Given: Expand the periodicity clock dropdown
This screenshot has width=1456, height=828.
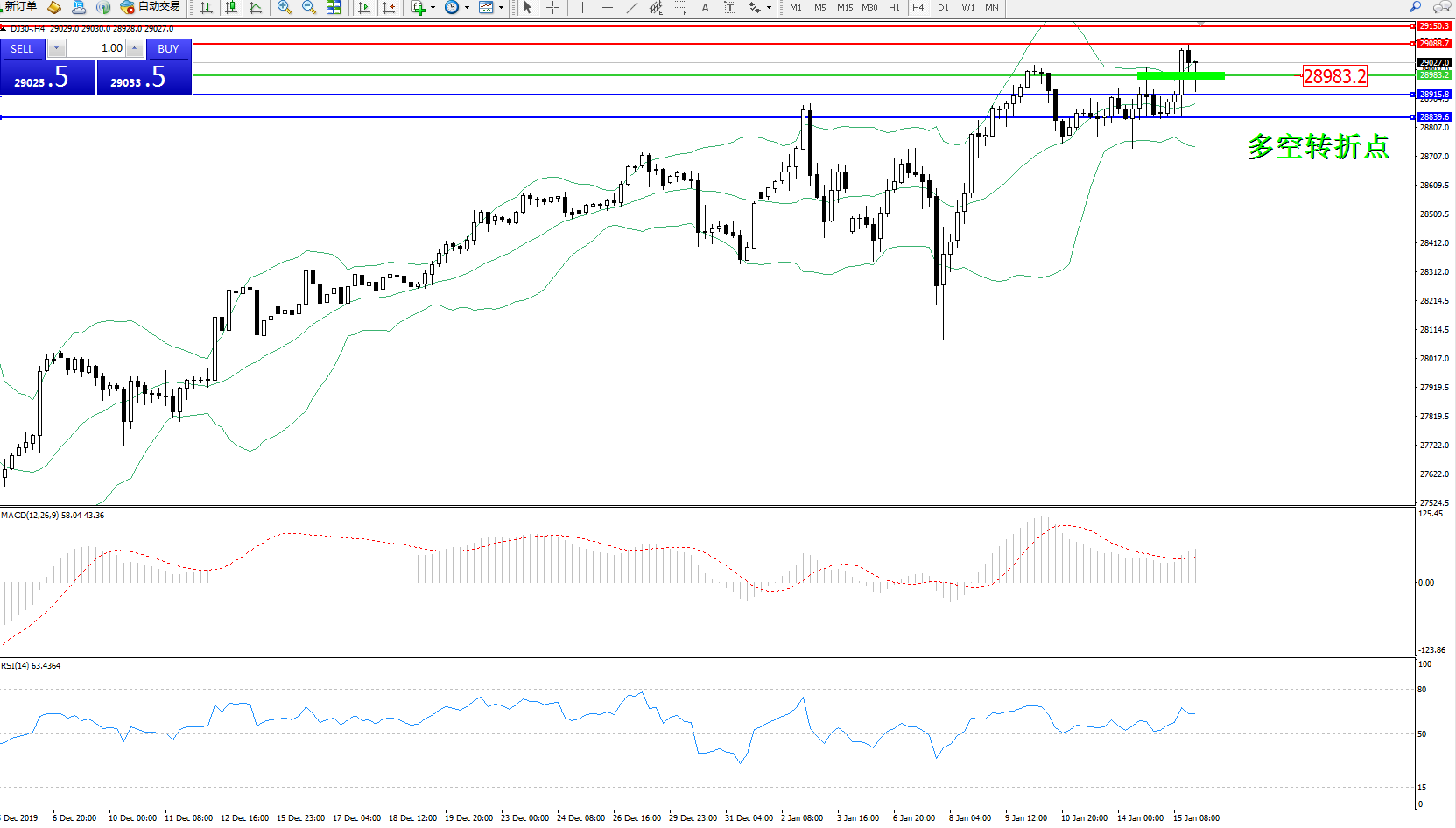Looking at the screenshot, I should [x=467, y=8].
